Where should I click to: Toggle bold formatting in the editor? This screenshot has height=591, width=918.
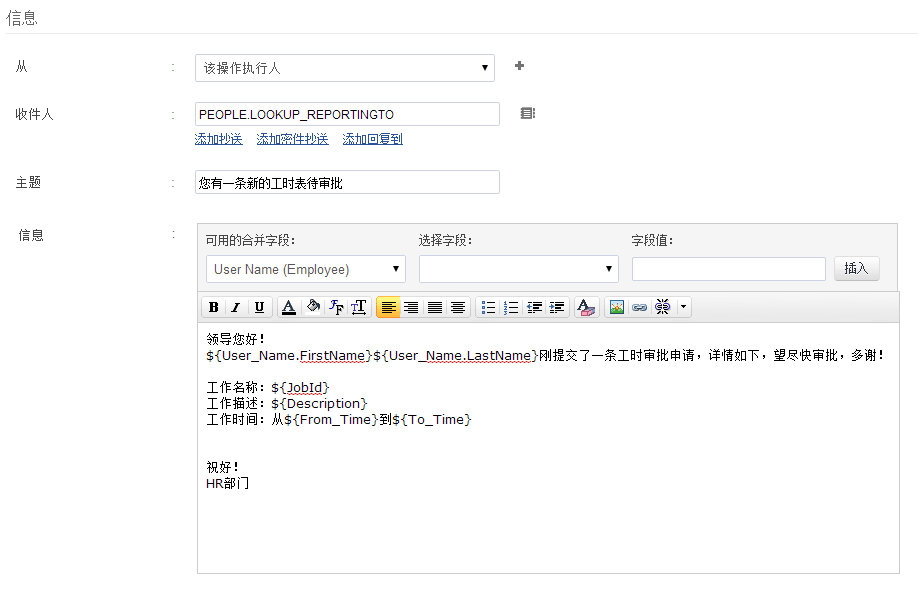214,308
